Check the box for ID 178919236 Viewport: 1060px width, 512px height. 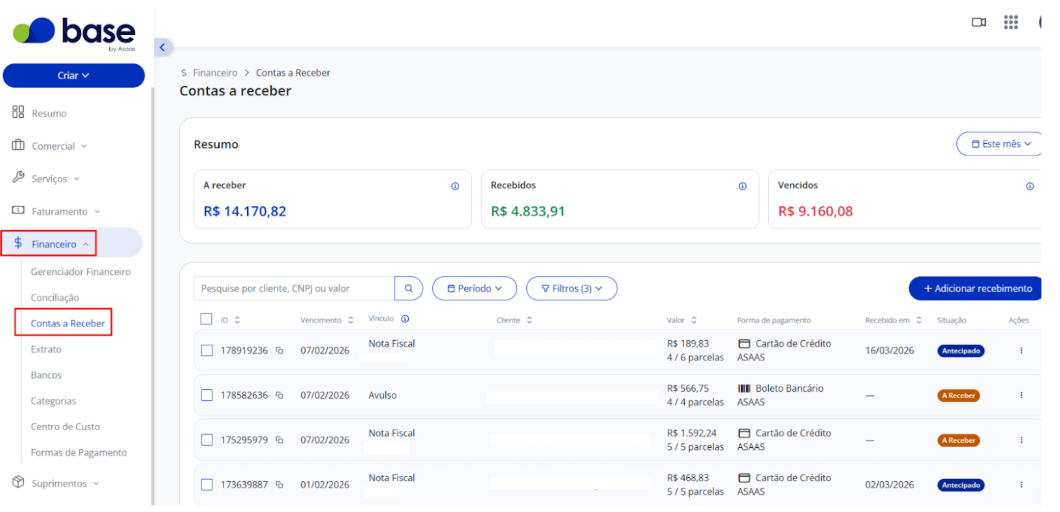click(207, 350)
